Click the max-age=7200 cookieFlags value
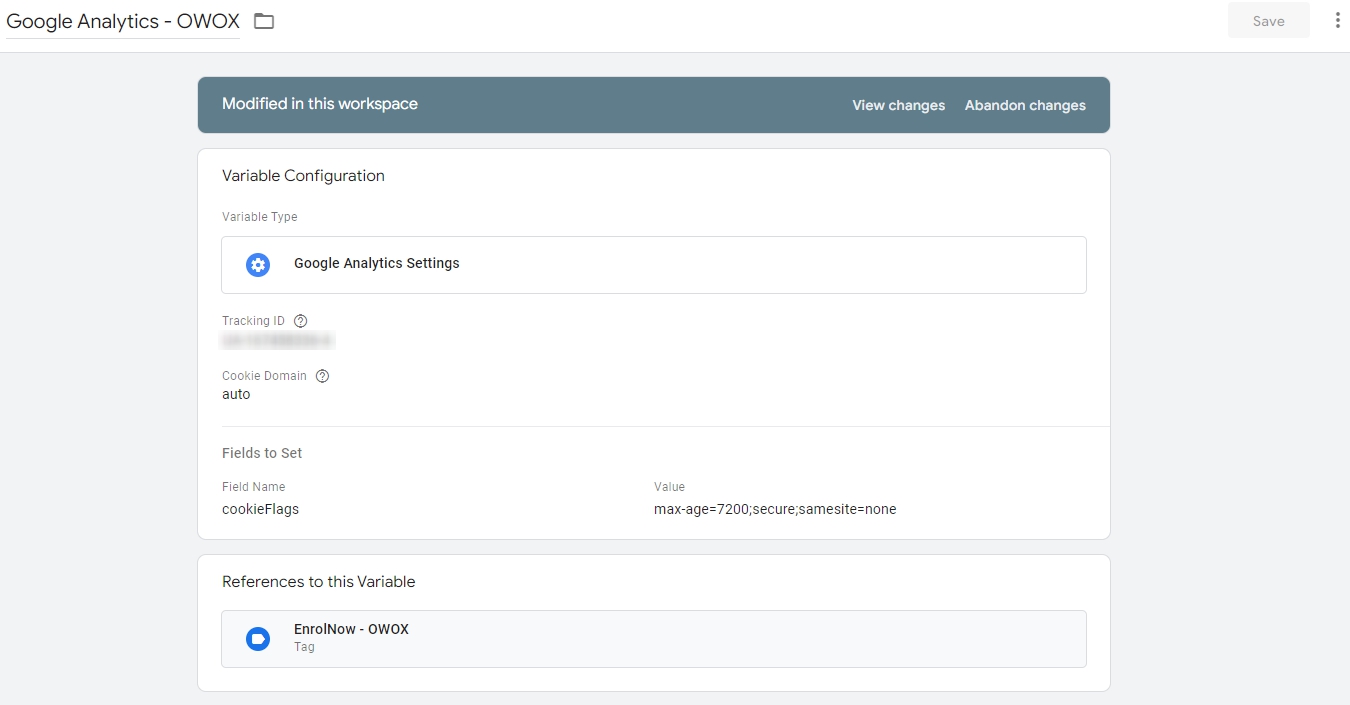 (775, 509)
